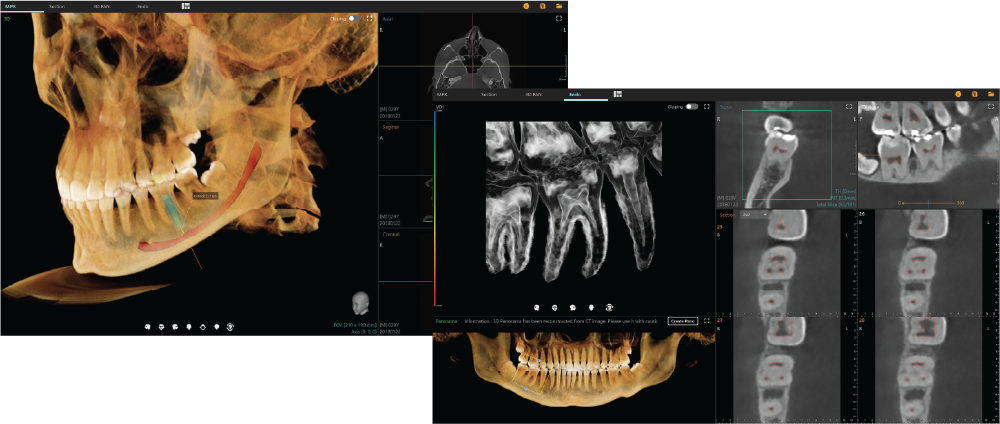
Task: Maximize the VOI tooth view pane
Action: tap(707, 106)
